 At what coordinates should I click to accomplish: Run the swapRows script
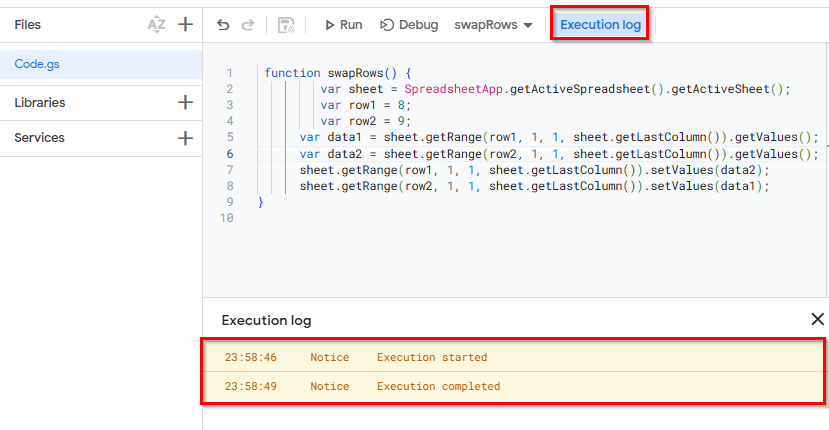(342, 25)
